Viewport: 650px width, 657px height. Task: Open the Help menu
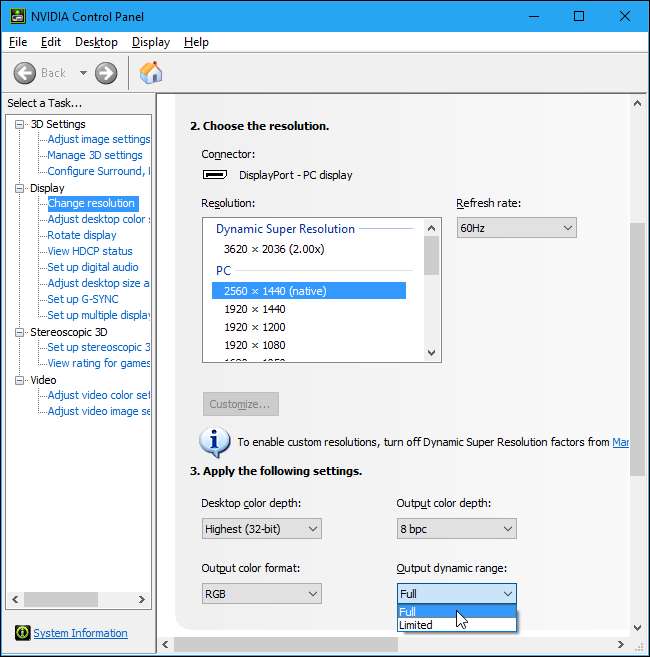pyautogui.click(x=196, y=42)
